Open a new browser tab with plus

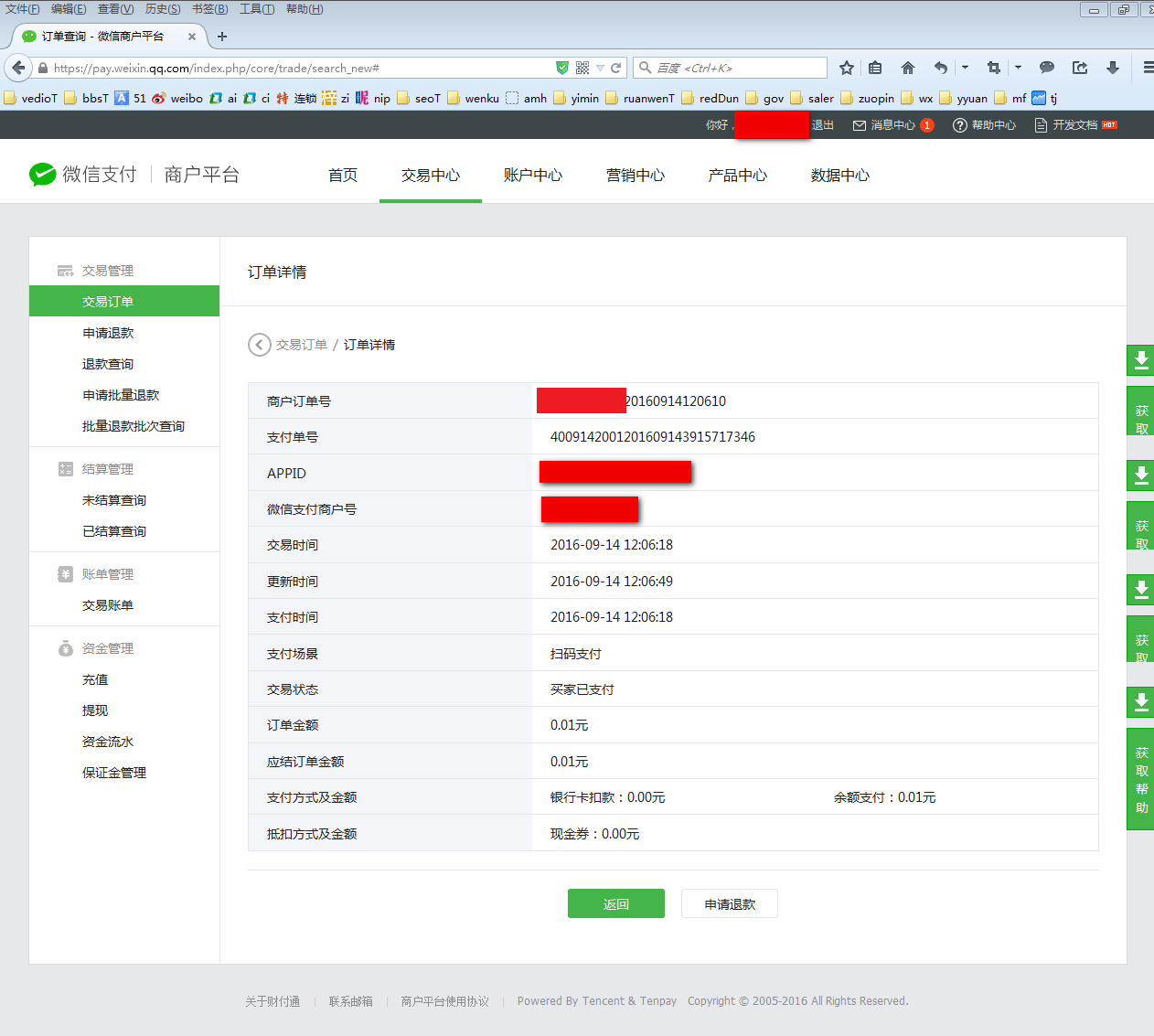click(x=222, y=37)
